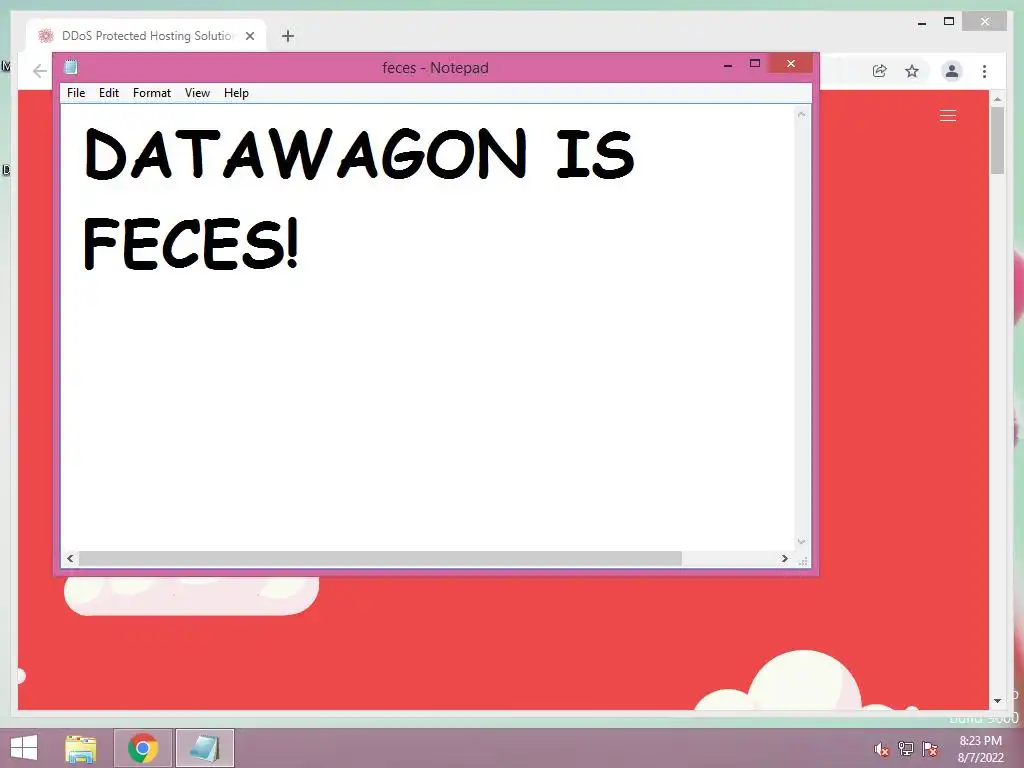Open the Format menu in Notepad
1024x768 pixels.
point(152,93)
